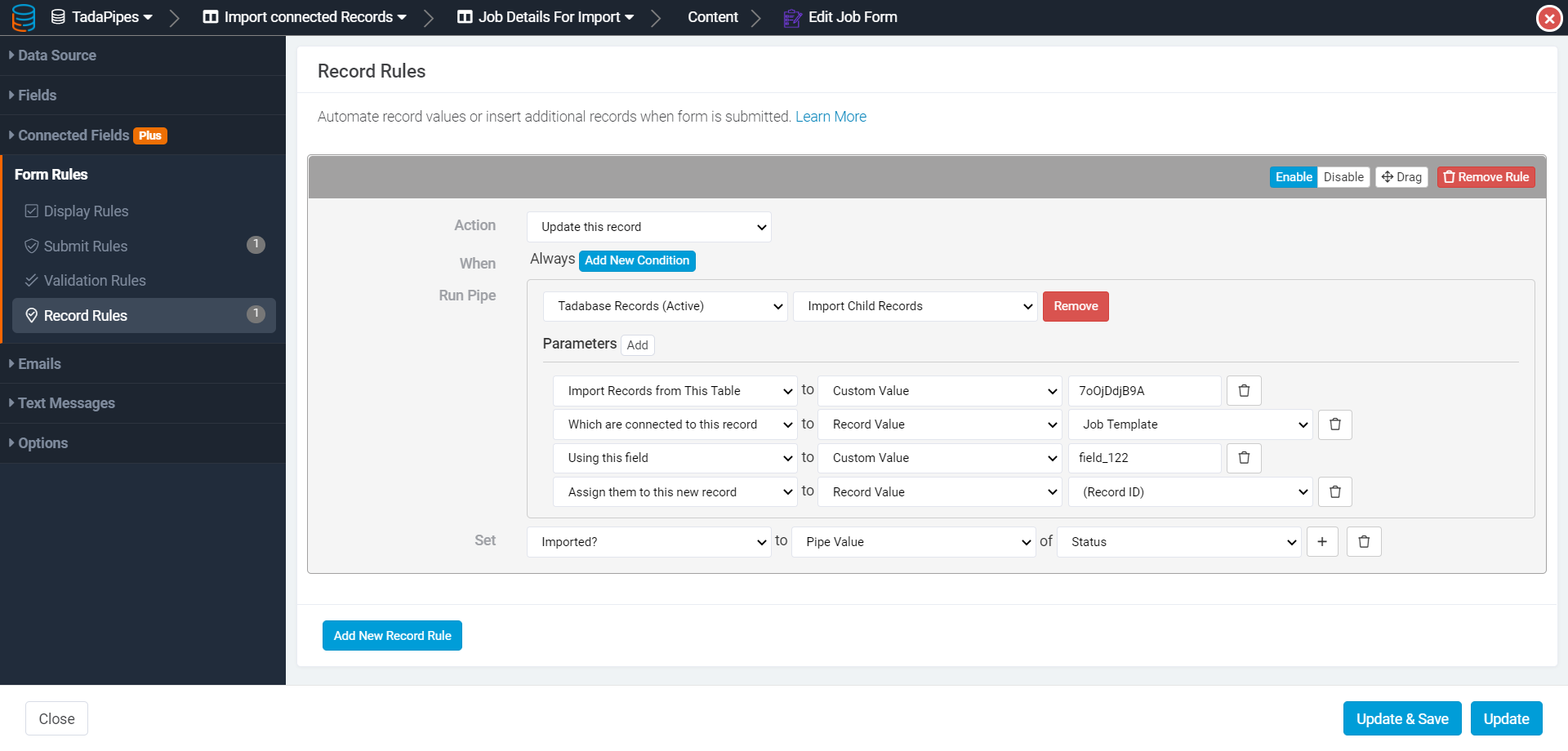The height and width of the screenshot is (751, 1568).
Task: Open TadaPipes breadcrumb menu
Action: click(x=101, y=17)
